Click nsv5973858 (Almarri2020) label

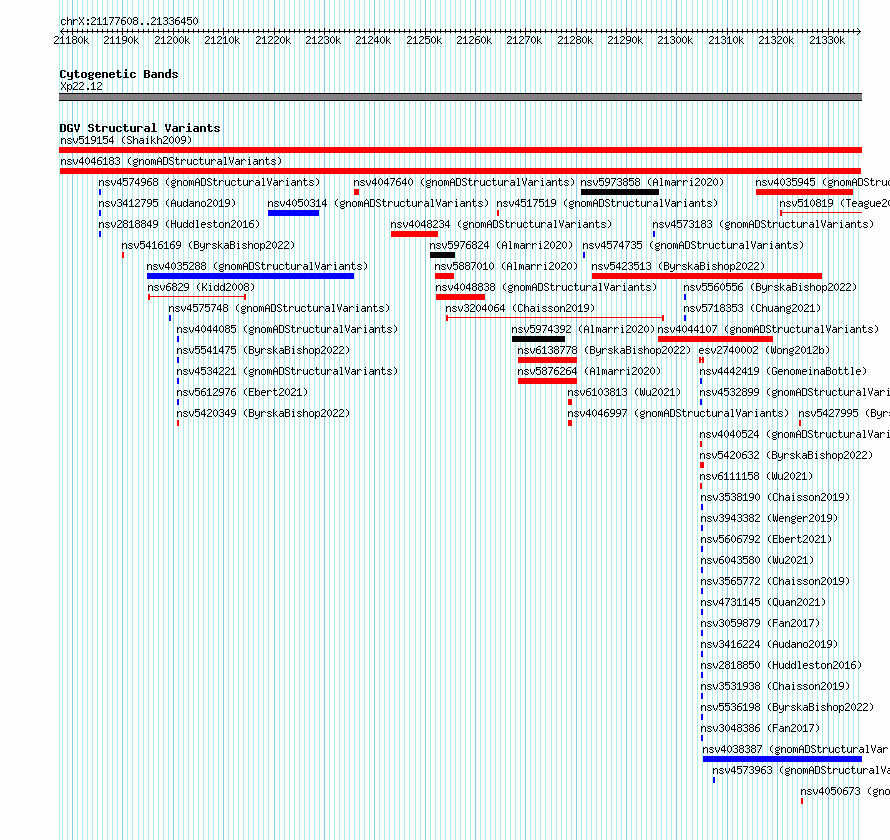652,182
